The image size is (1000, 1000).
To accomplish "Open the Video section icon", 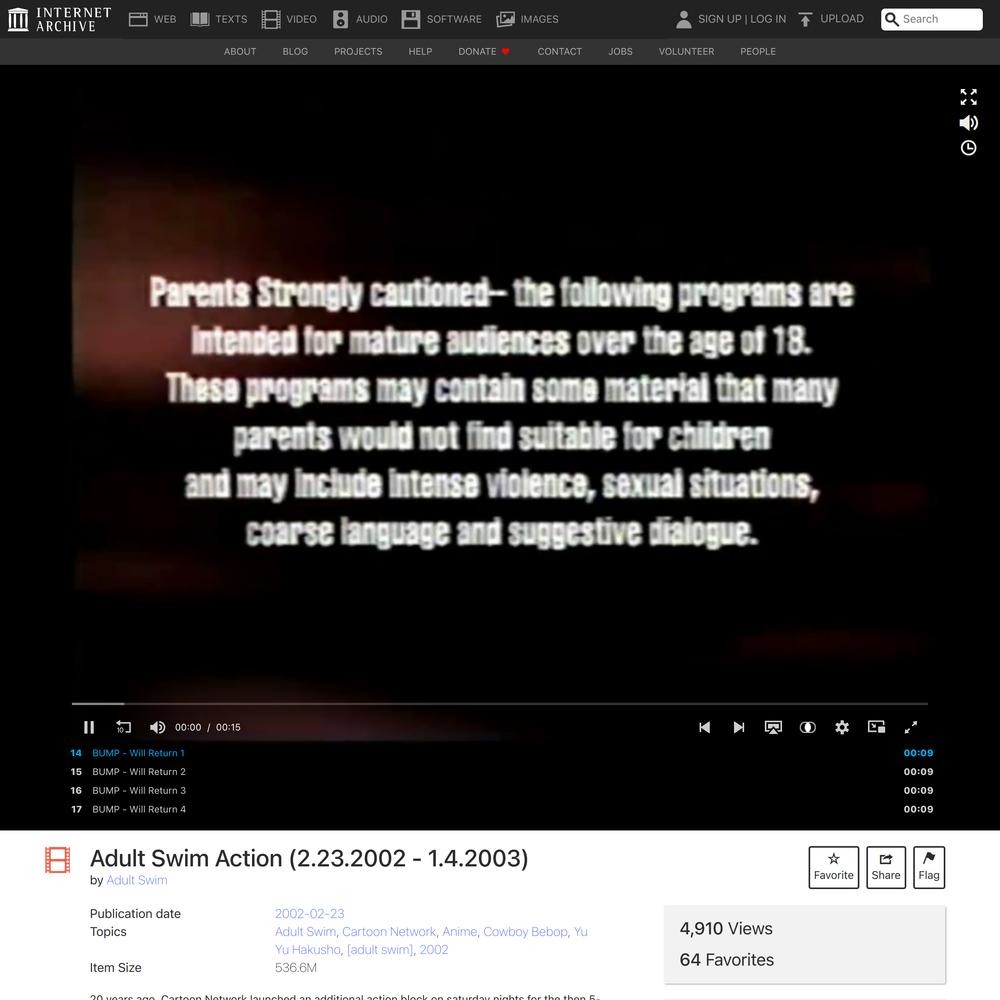I will point(270,19).
